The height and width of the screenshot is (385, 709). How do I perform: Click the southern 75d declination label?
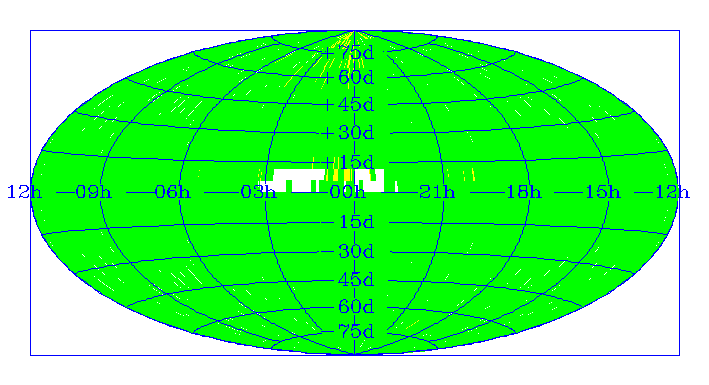coord(356,332)
